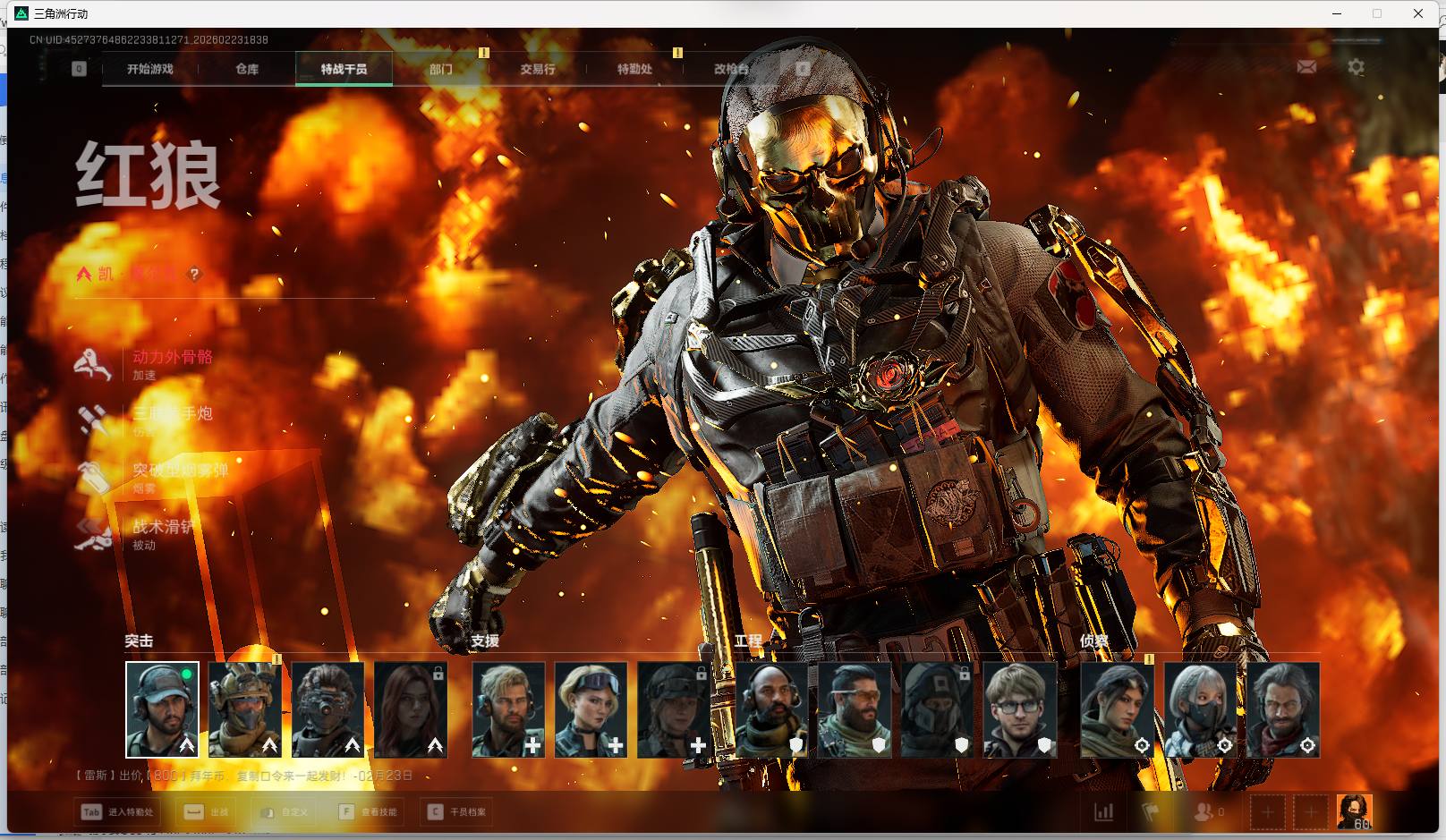The image size is (1446, 840).
Task: Select the blond bearded support operator
Action: coord(508,709)
